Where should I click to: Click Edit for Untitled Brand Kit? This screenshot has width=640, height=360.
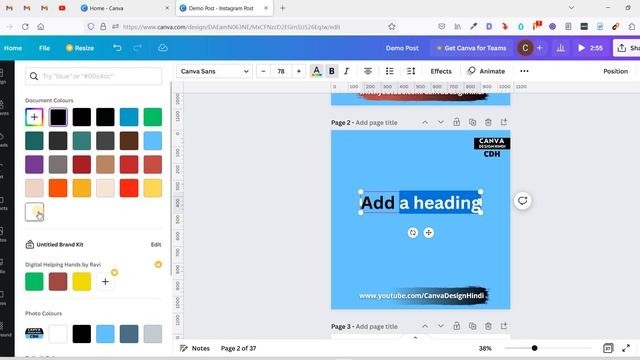click(156, 244)
